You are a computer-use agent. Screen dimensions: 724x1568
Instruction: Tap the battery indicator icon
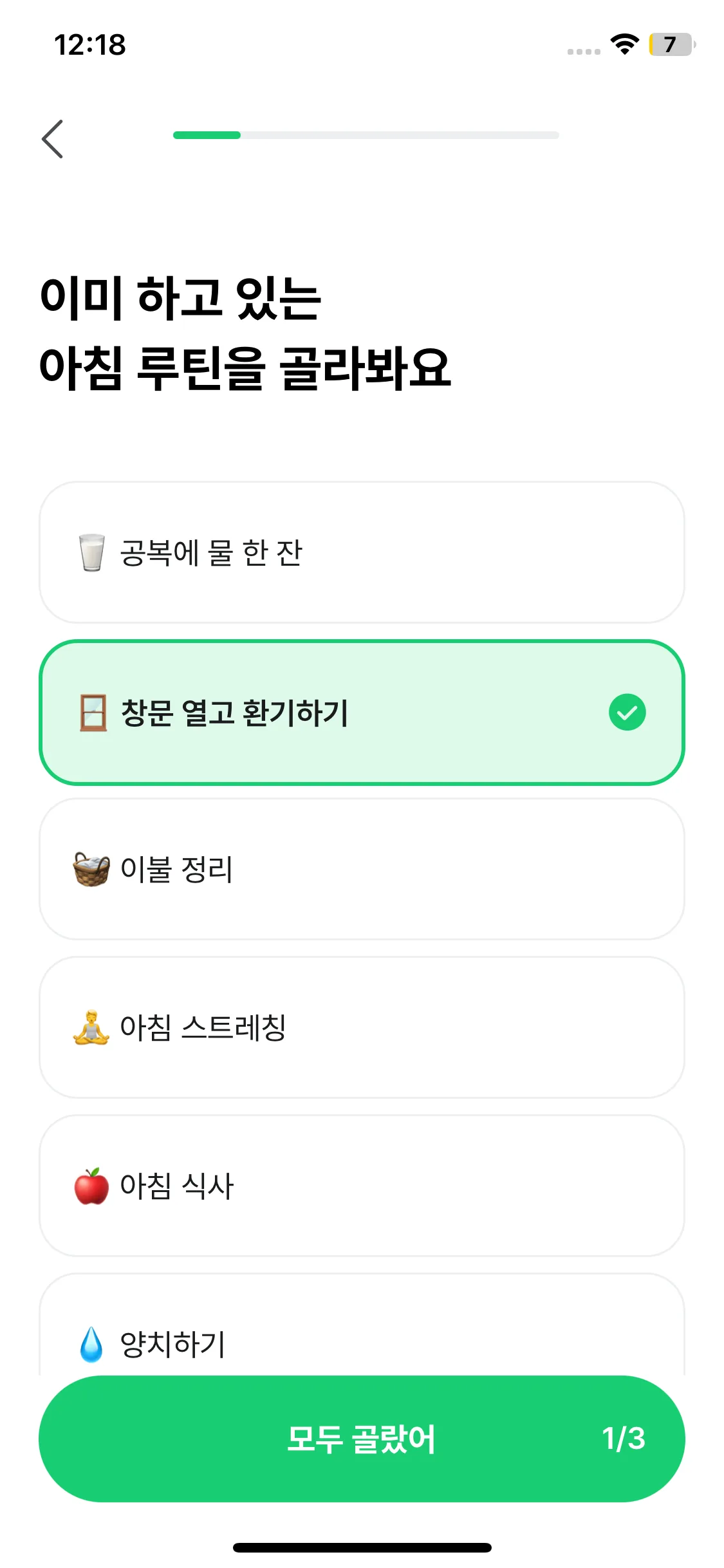(x=671, y=44)
